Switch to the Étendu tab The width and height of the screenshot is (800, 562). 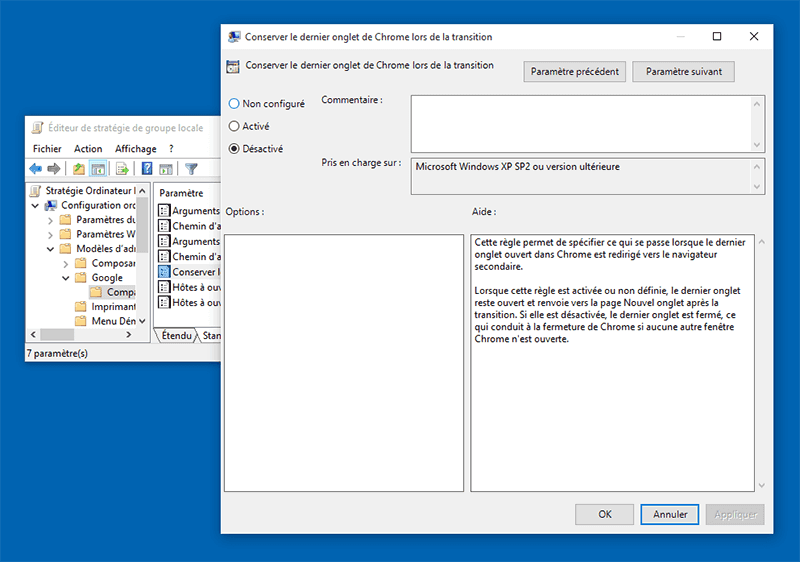point(176,336)
